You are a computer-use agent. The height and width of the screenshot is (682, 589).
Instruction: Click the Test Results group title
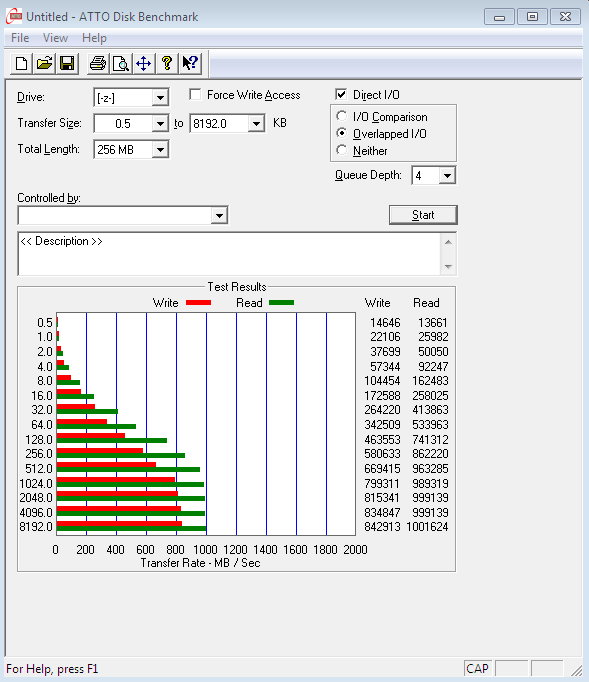point(237,287)
